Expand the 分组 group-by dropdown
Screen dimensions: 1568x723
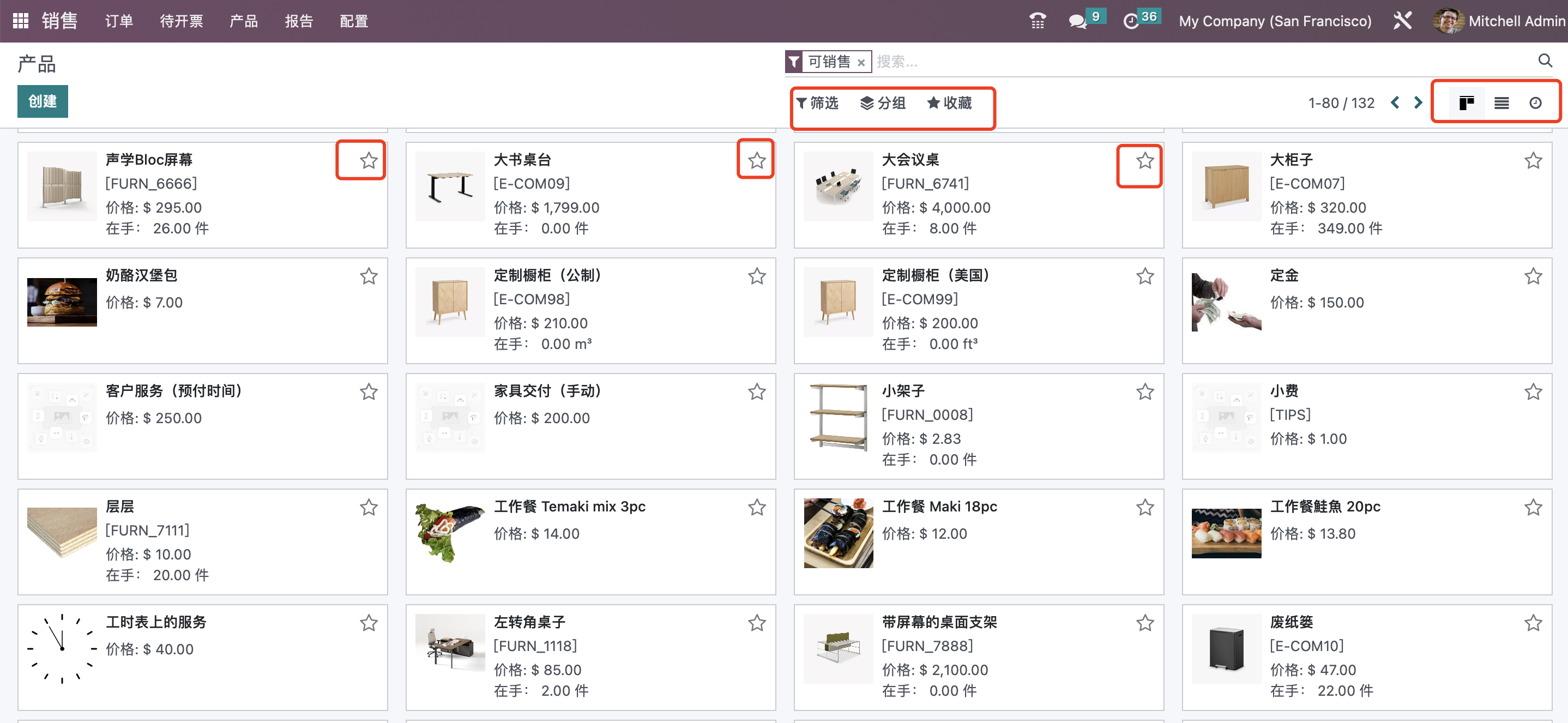click(883, 103)
